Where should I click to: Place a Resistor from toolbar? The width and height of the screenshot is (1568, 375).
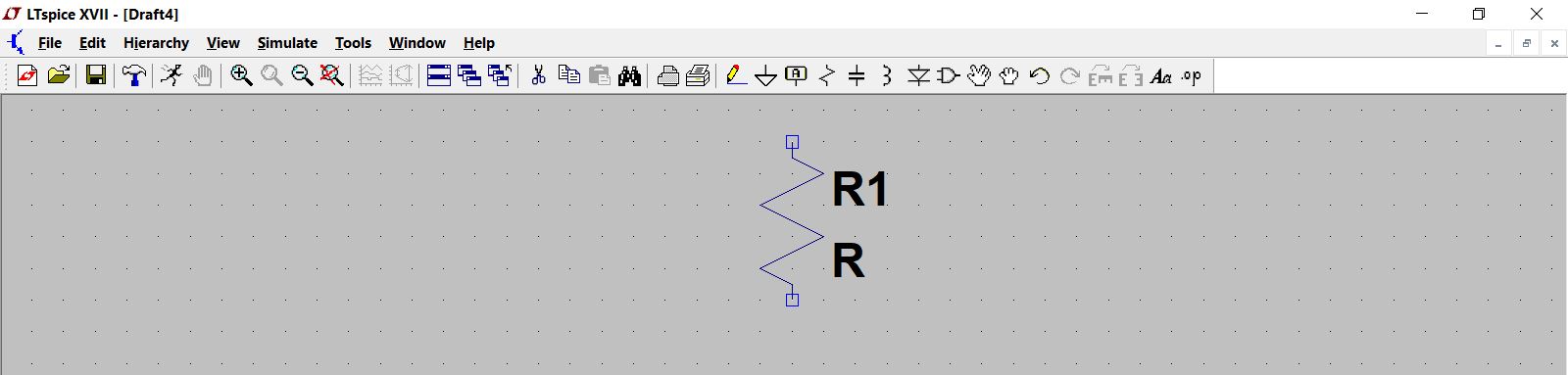click(x=827, y=75)
